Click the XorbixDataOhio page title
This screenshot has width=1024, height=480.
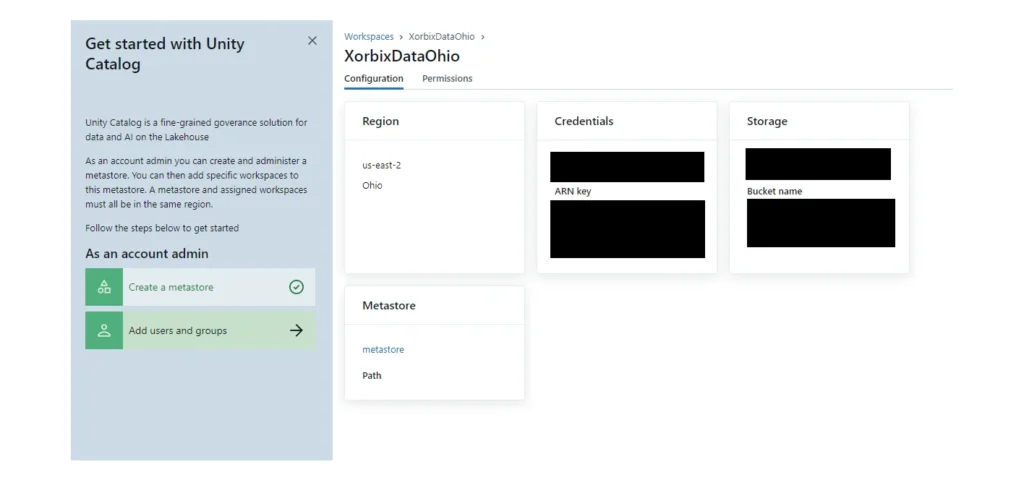click(402, 56)
